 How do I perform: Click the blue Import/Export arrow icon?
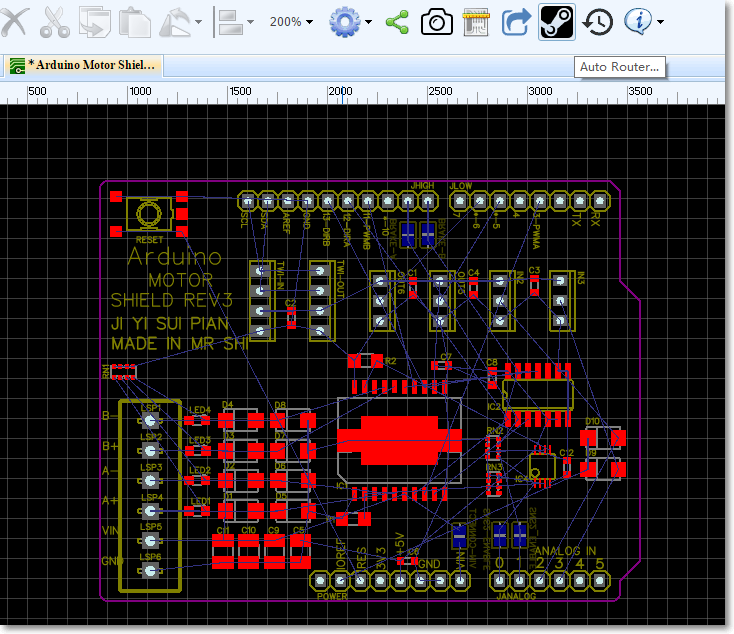(516, 22)
